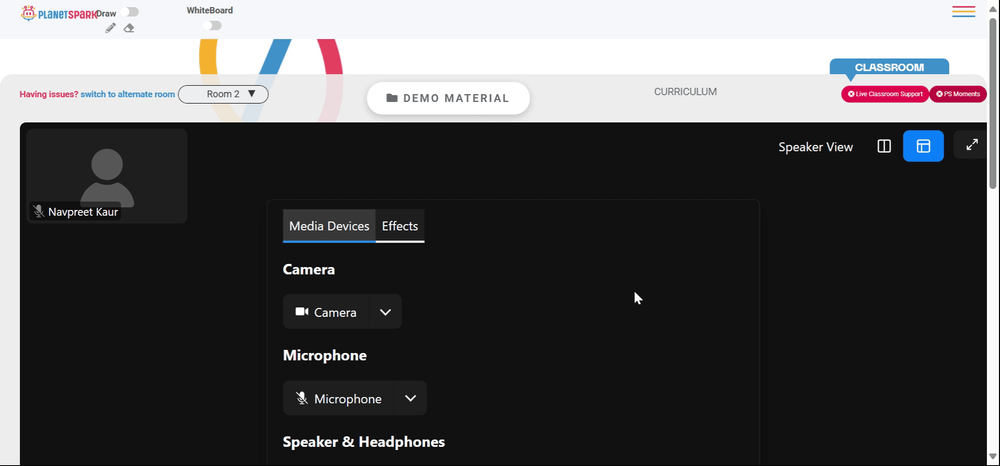Image resolution: width=1000 pixels, height=466 pixels.
Task: Open the DEMO MATERIAL button
Action: pos(448,98)
